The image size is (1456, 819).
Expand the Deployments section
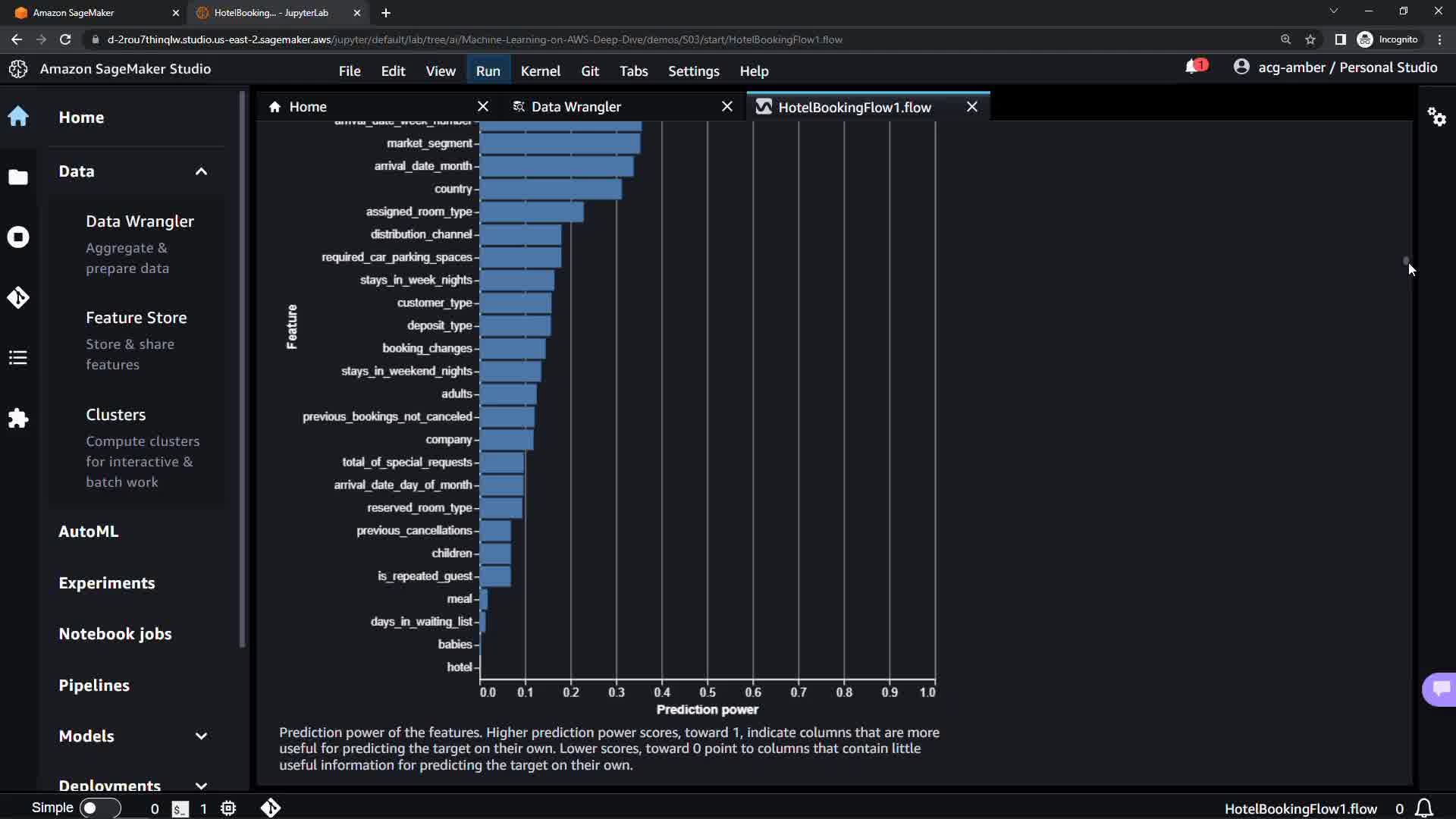(201, 786)
